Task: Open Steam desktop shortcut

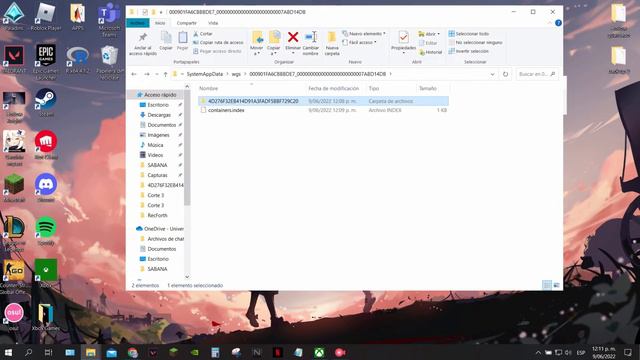Action: pos(45,103)
